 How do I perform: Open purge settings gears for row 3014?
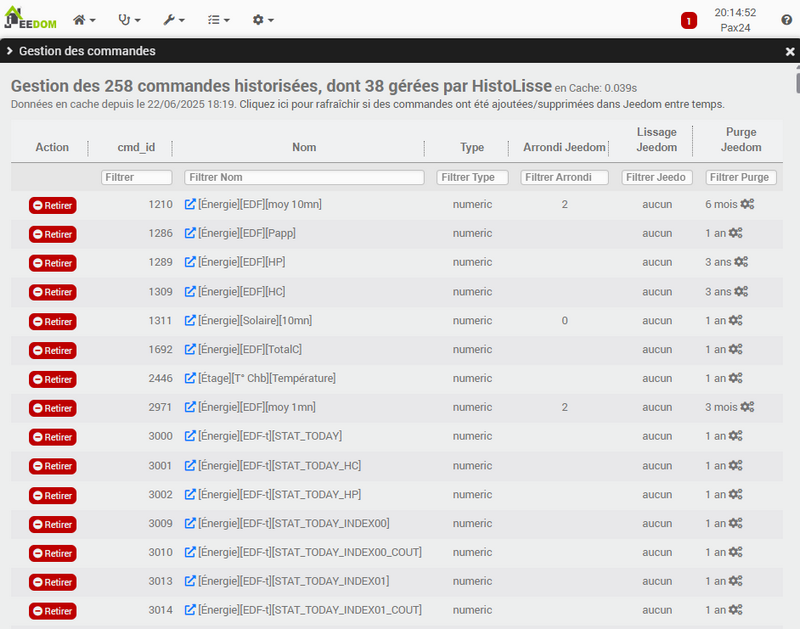(736, 610)
